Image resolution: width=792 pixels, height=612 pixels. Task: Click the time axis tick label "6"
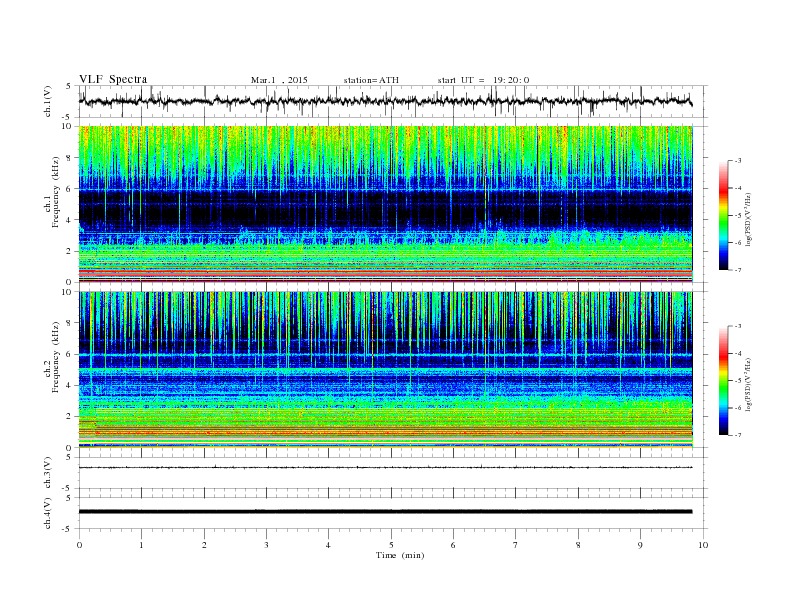tap(453, 545)
